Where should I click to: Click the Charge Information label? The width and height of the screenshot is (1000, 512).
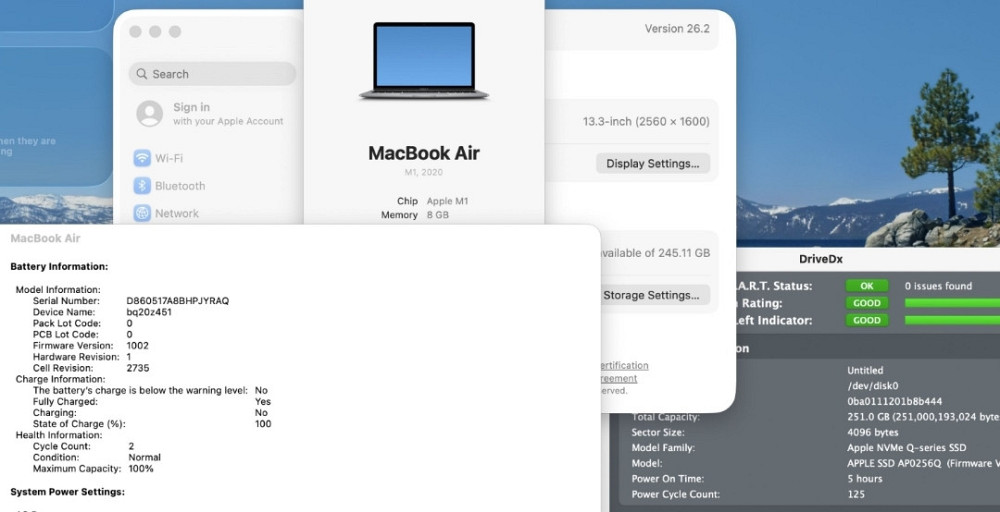60,379
